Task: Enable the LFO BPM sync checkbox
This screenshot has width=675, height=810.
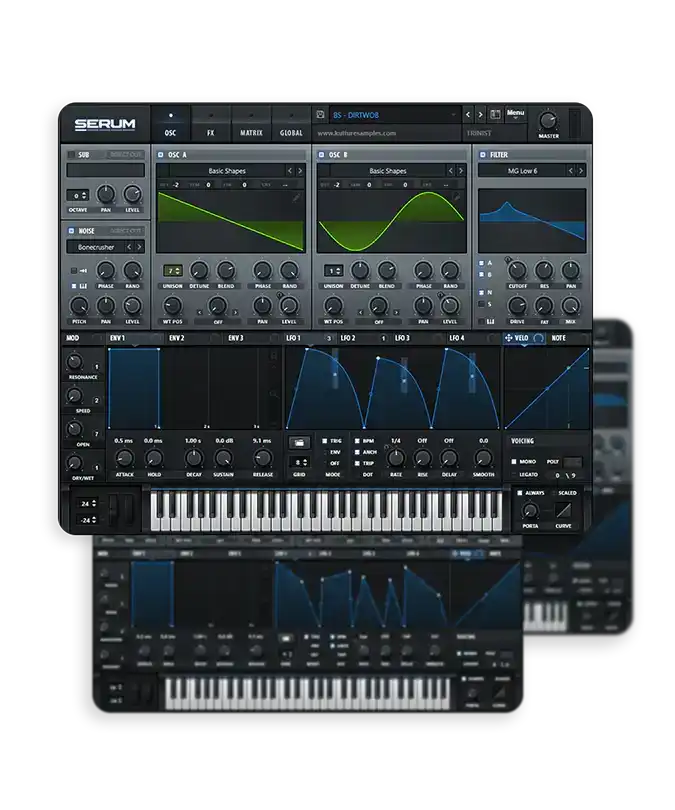Action: pos(357,441)
